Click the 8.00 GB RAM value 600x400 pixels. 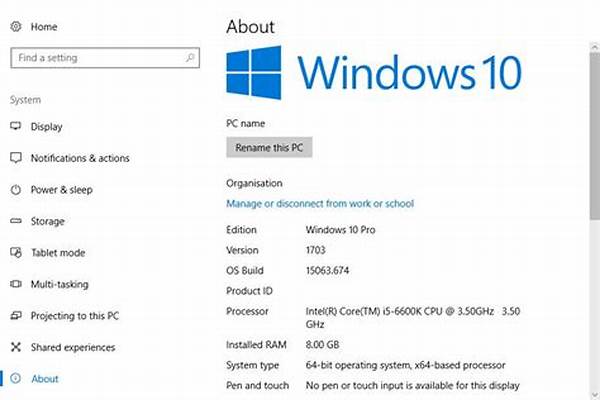coord(322,344)
